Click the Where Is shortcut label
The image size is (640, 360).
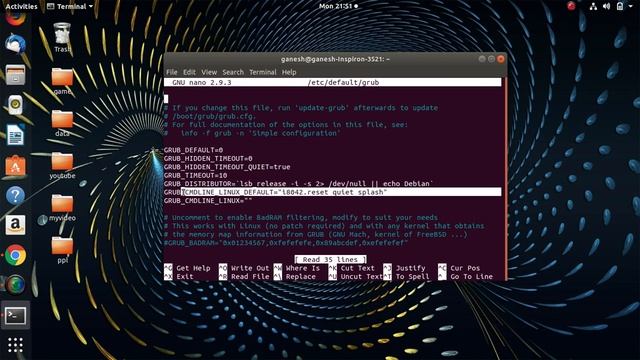303,268
